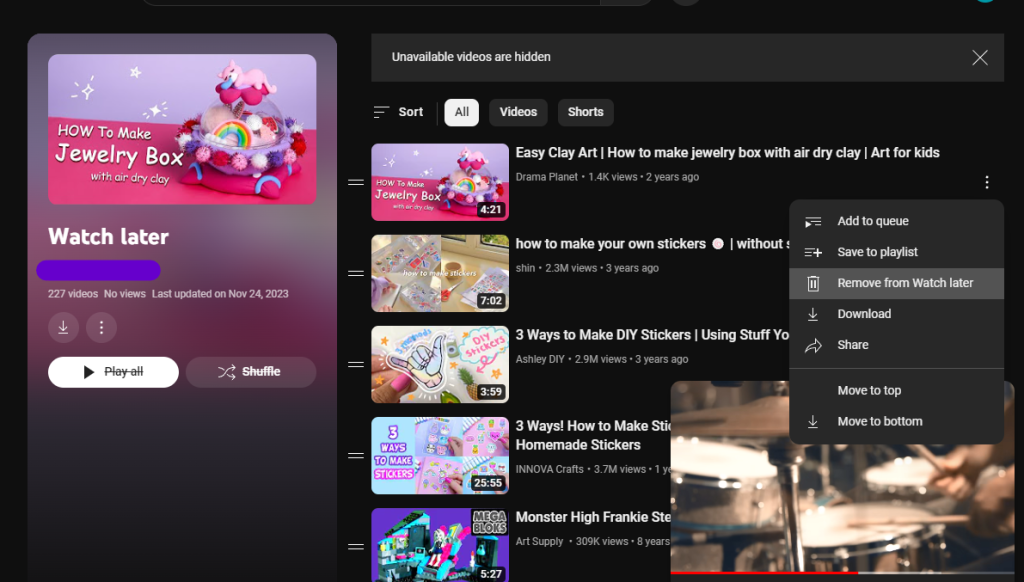Click drag handle of Monster High video row
The width and height of the screenshot is (1024, 582).
[356, 547]
